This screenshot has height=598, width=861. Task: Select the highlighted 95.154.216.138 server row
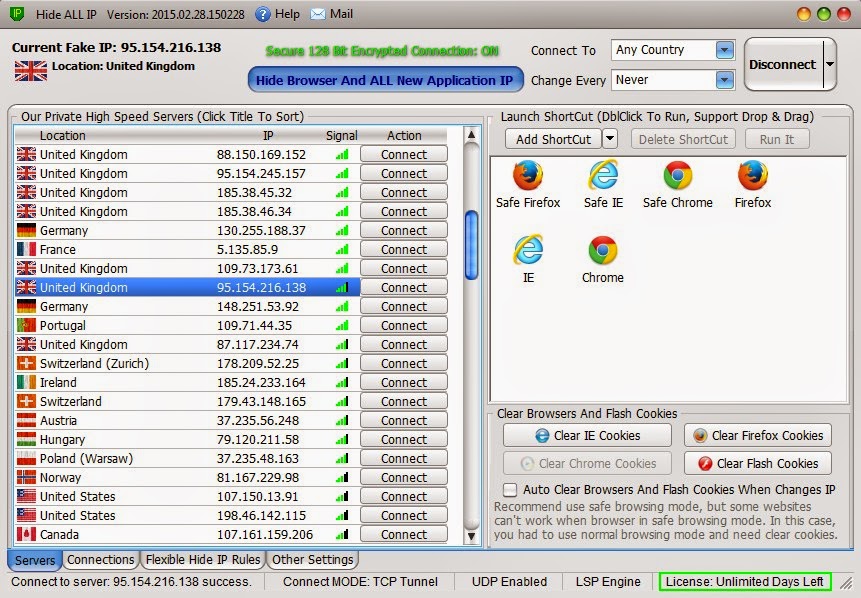[x=187, y=287]
